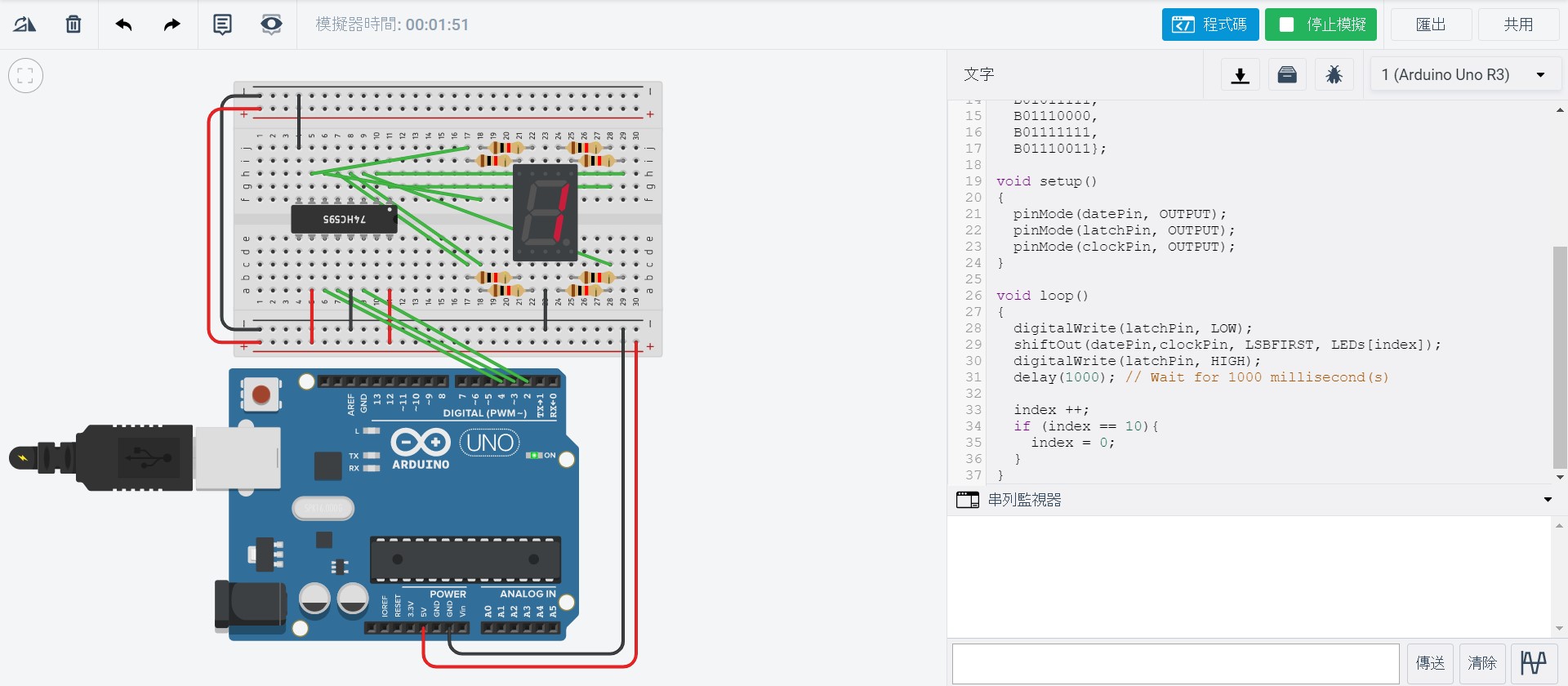This screenshot has height=686, width=1568.
Task: Collapse the 串列監視器 panel arrow
Action: tap(1548, 500)
